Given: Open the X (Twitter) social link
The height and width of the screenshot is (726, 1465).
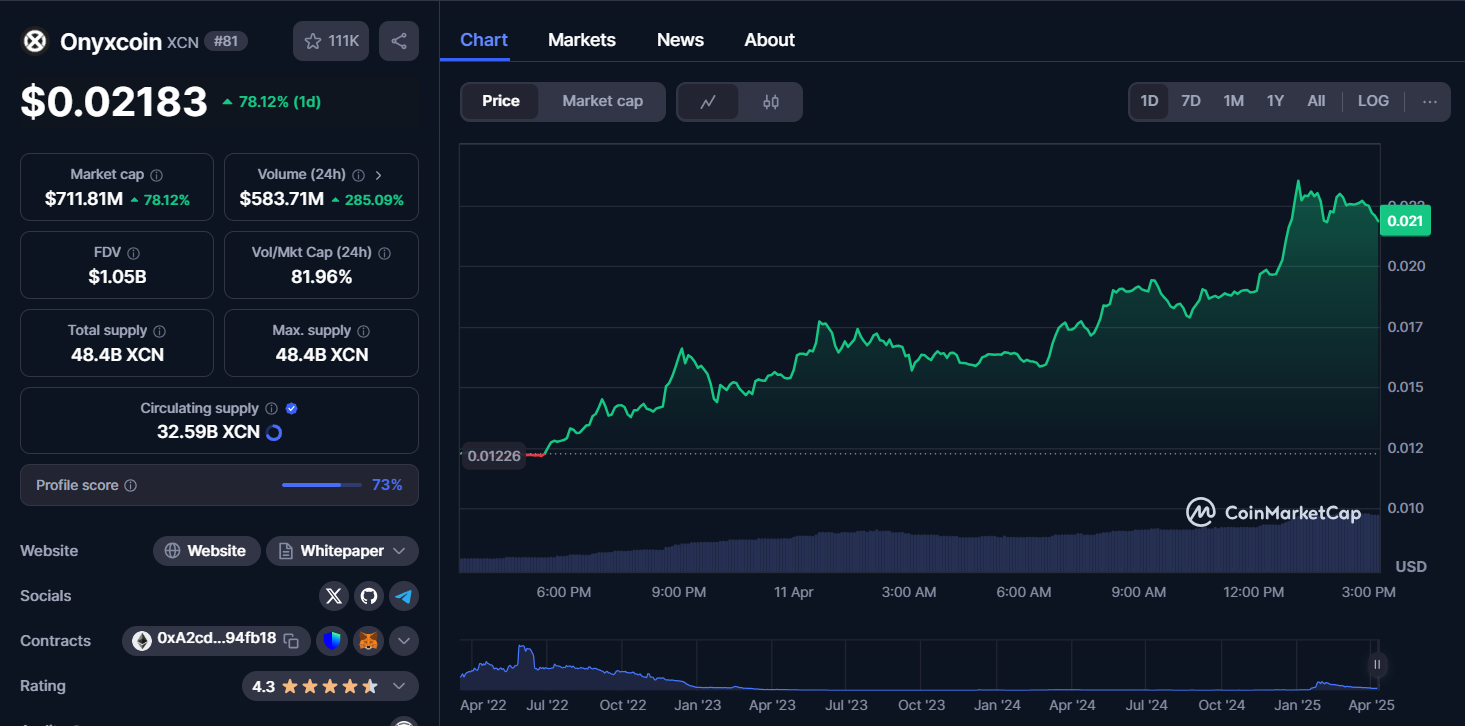Looking at the screenshot, I should (x=334, y=596).
